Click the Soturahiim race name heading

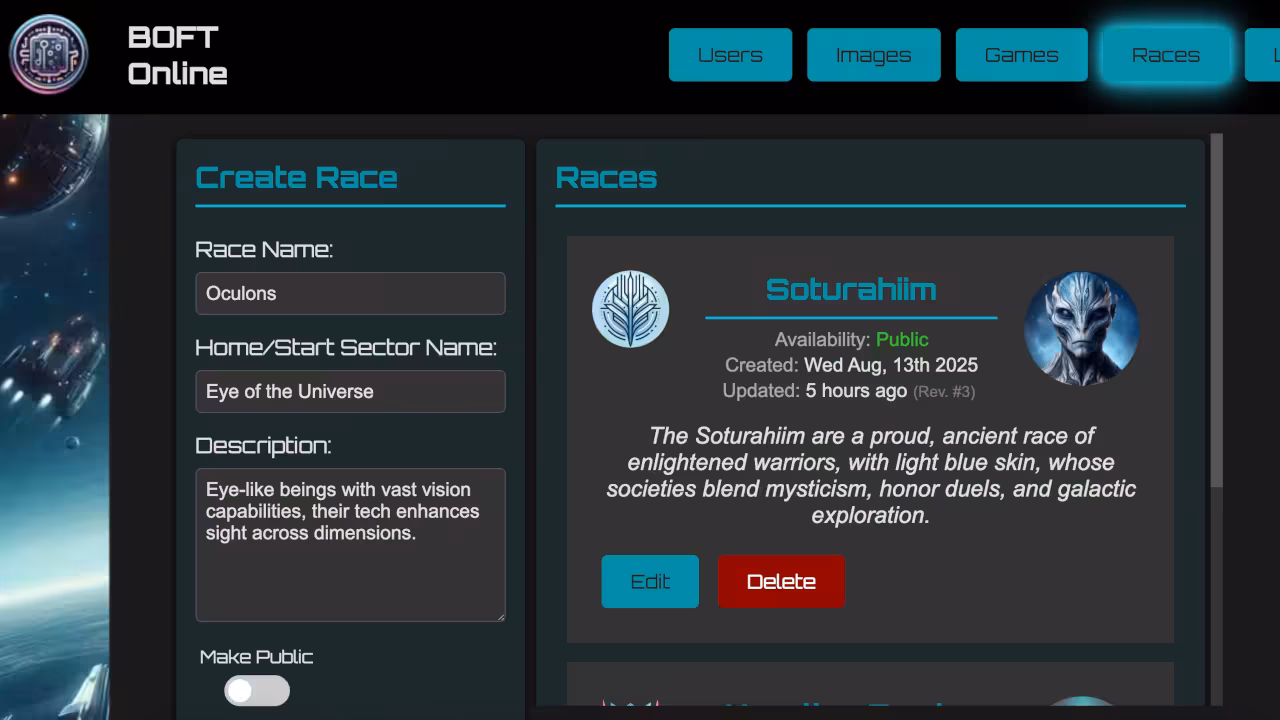pyautogui.click(x=851, y=290)
